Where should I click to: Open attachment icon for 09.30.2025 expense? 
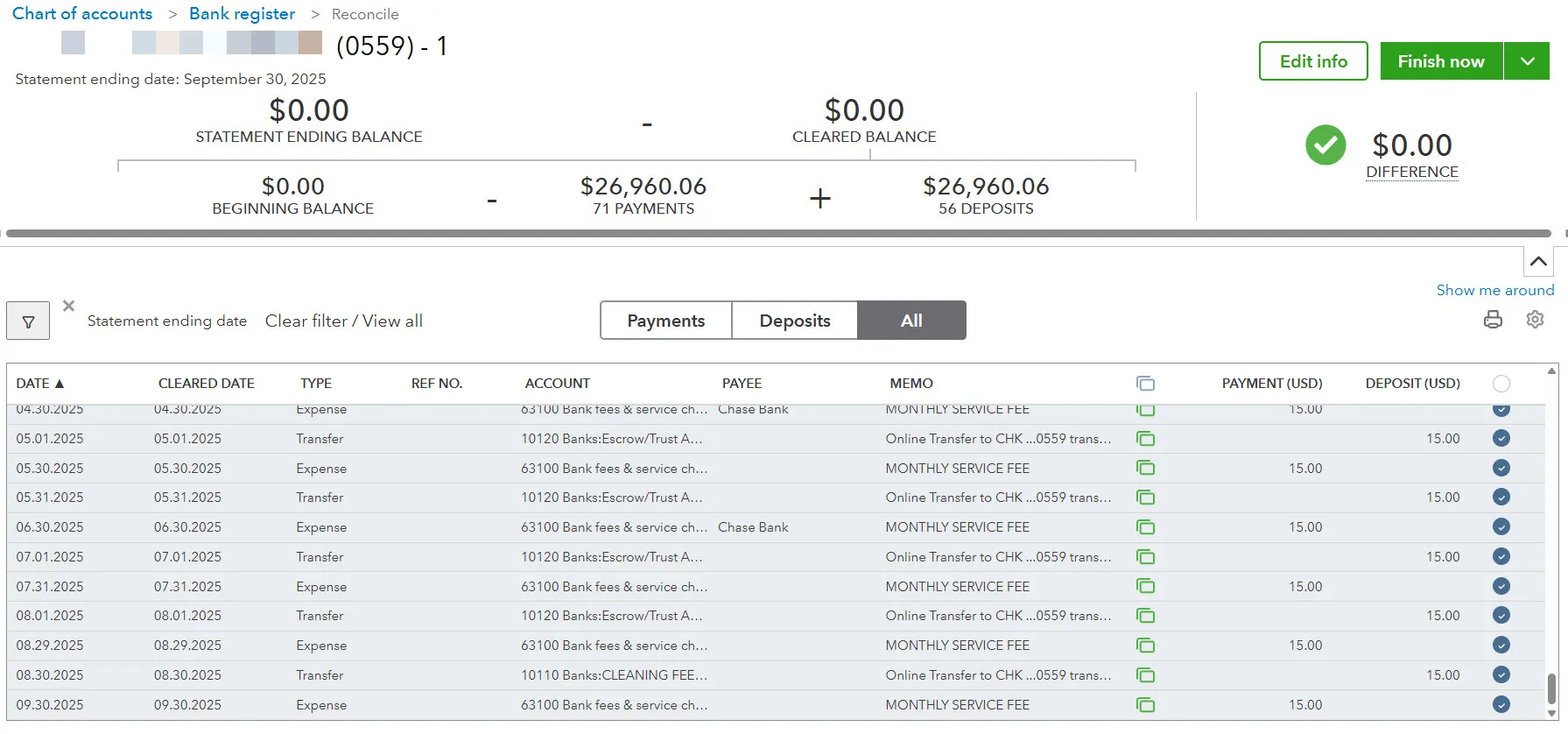coord(1145,705)
